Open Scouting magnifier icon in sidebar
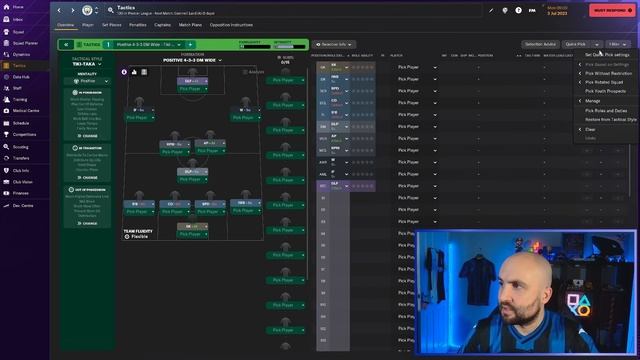 pos(7,147)
